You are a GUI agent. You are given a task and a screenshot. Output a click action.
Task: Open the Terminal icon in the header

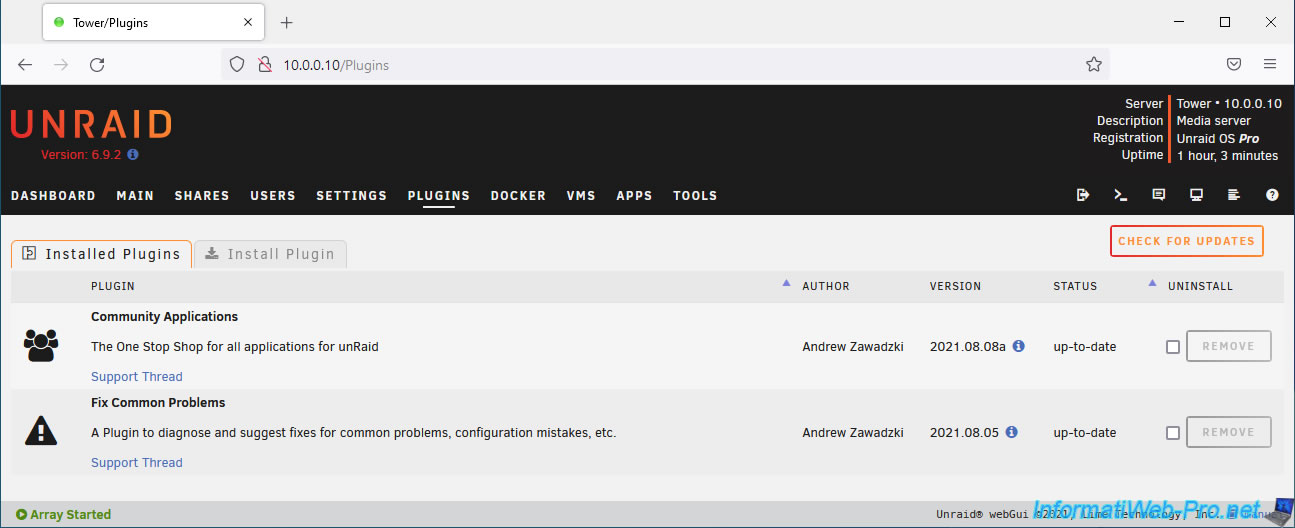pos(1121,195)
